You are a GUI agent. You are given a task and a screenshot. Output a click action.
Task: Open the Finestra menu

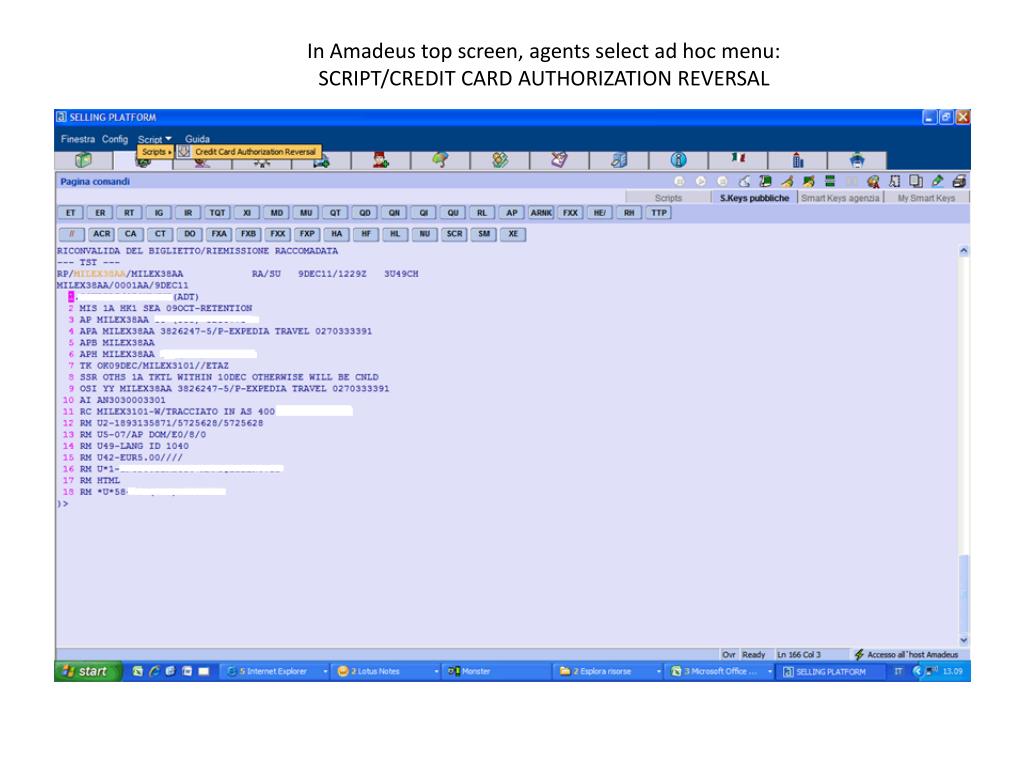pyautogui.click(x=78, y=139)
